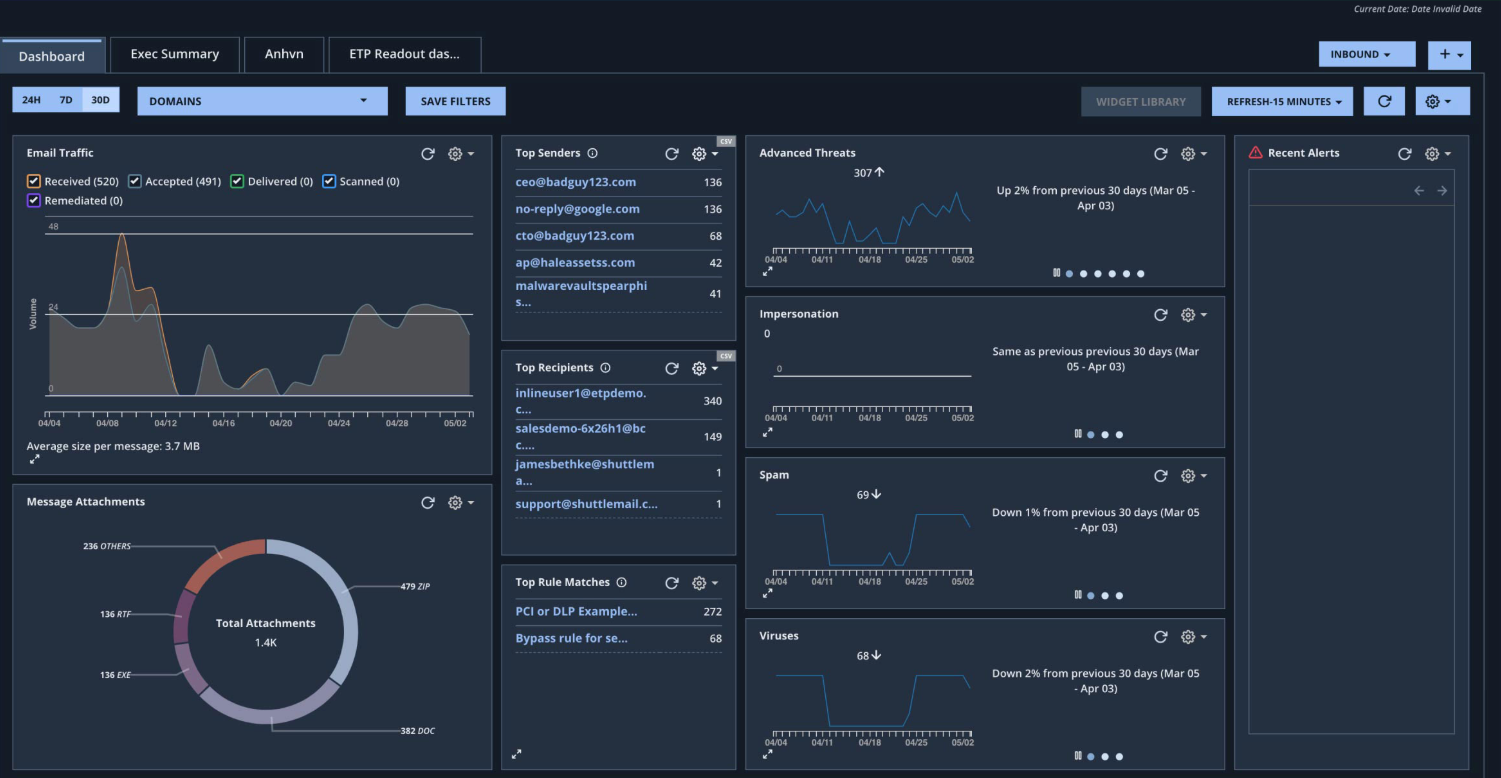
Task: Open the Anhvn dashboard tab
Action: coord(283,54)
